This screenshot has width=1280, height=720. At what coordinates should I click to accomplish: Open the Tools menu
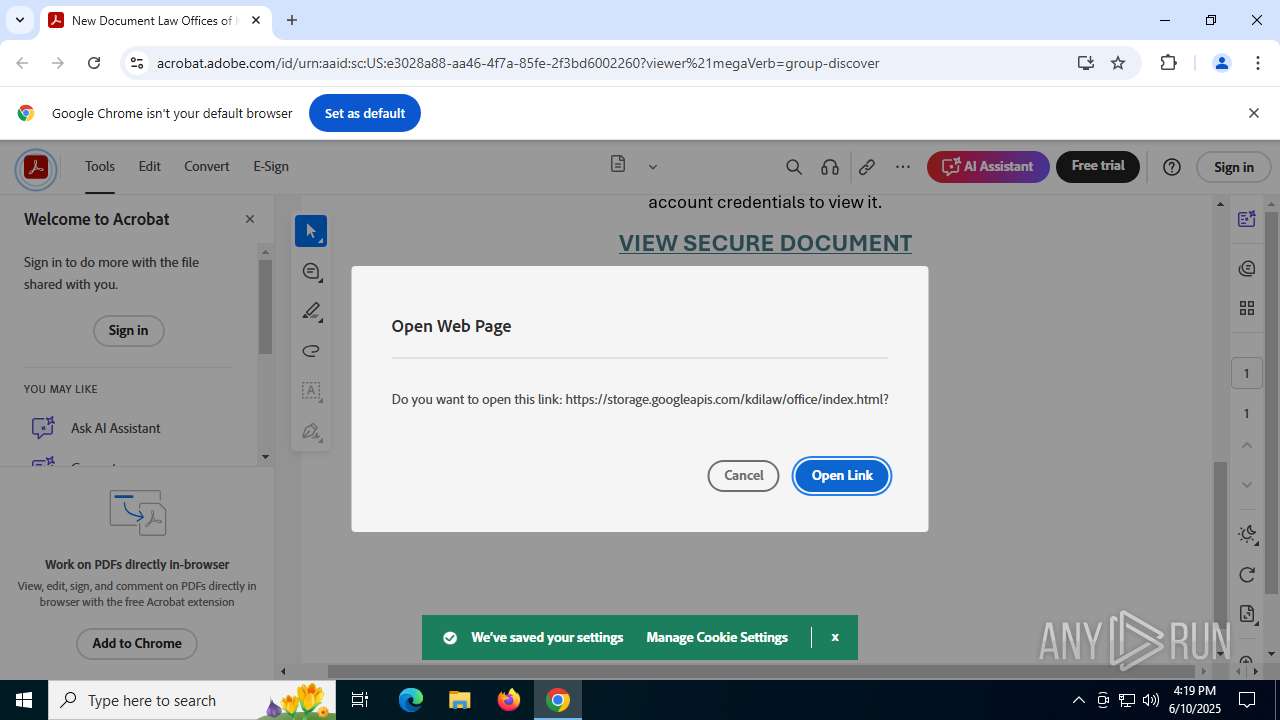100,167
